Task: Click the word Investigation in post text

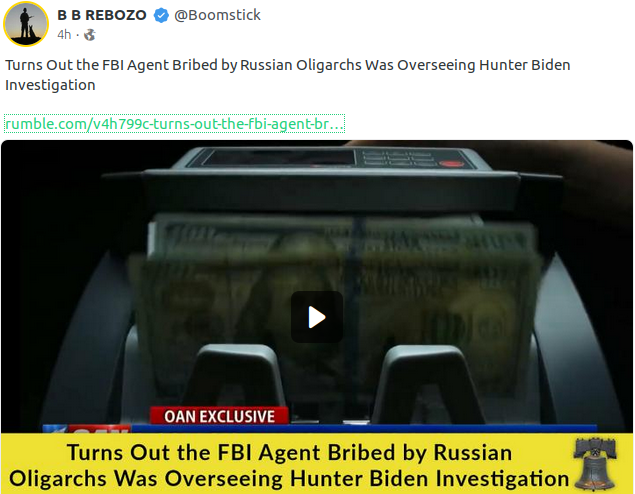Action: click(50, 85)
